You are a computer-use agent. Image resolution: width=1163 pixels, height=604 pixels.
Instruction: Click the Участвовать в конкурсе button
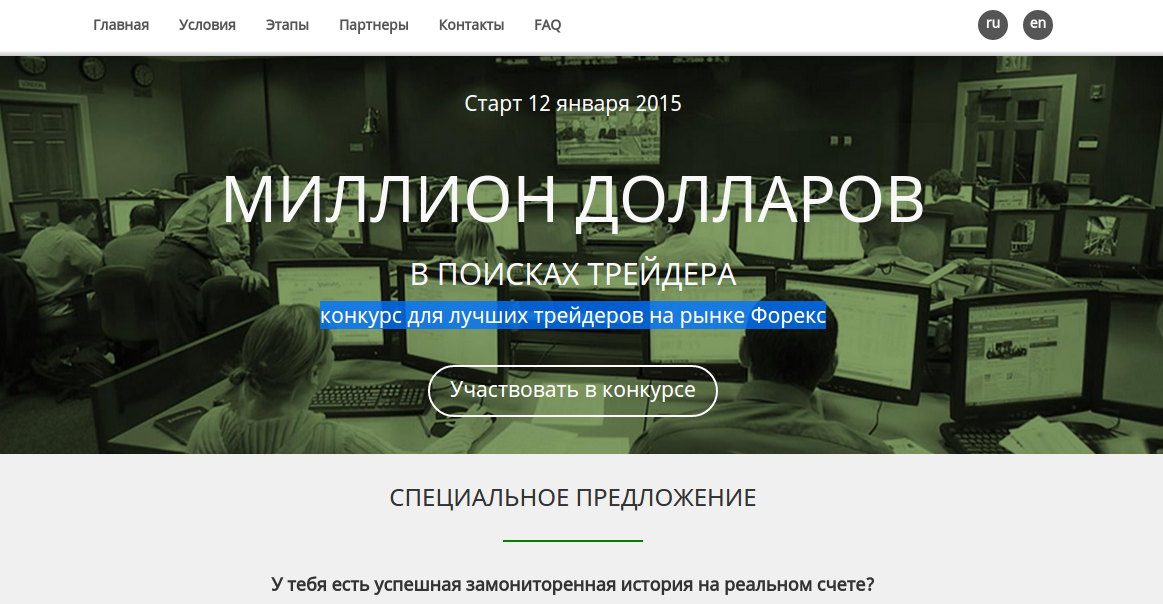573,390
